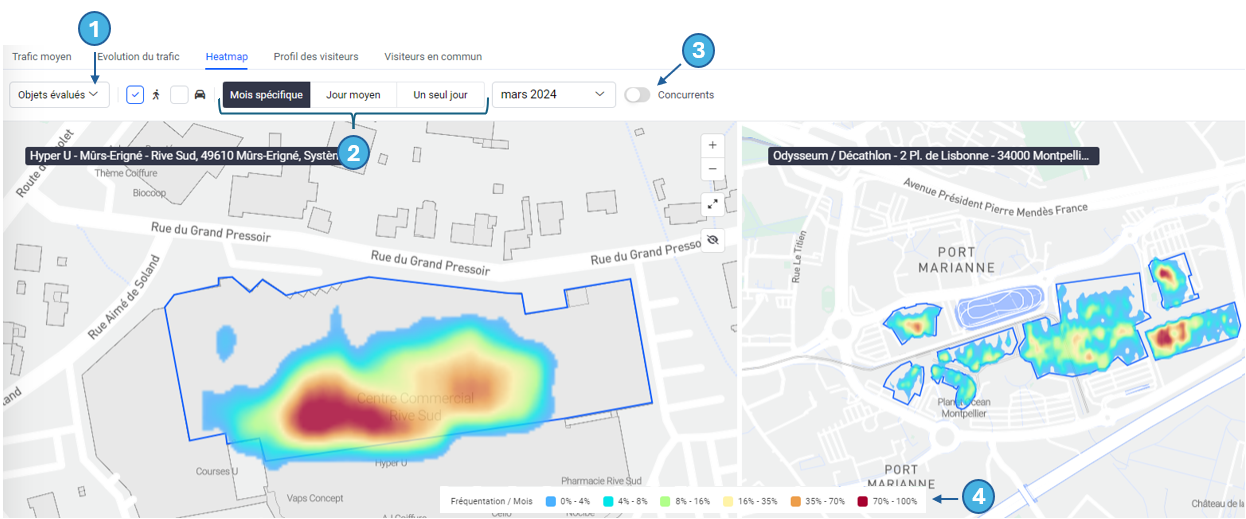Click the 0% - 4% blue legend swatch
Viewport: 1246px width, 519px height.
coord(550,500)
